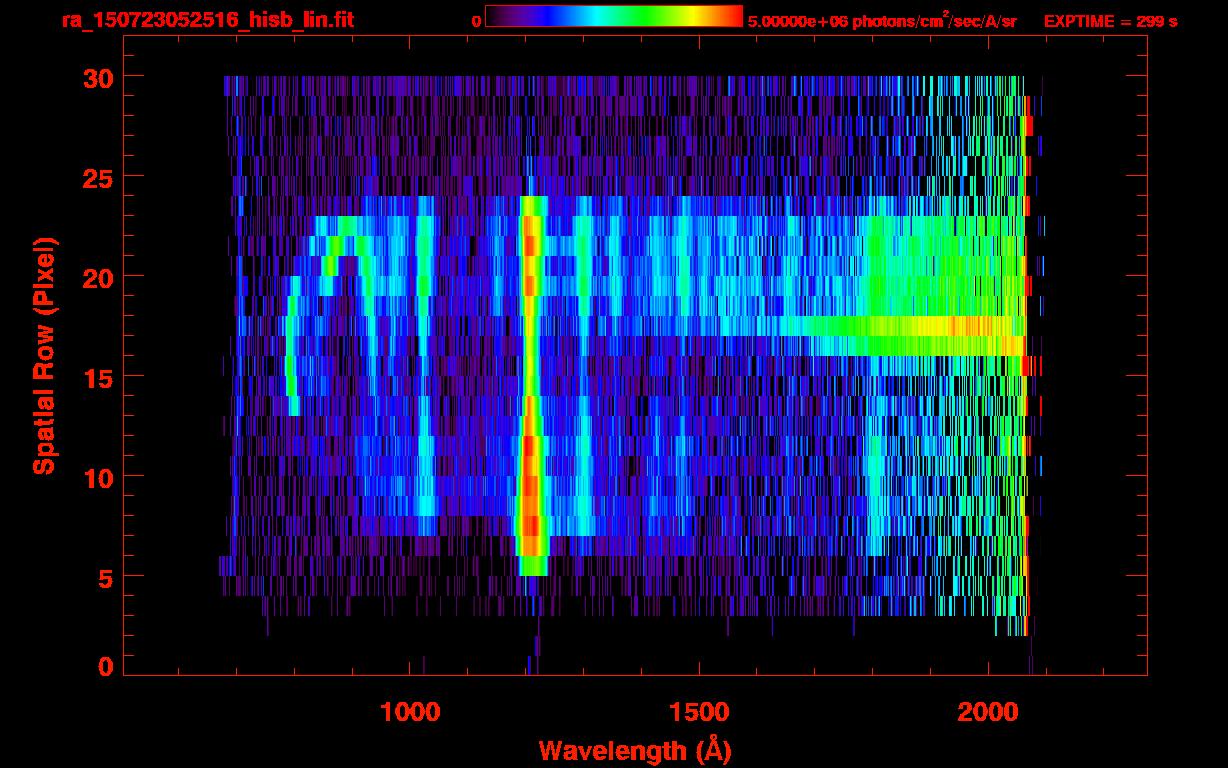This screenshot has width=1228, height=768.
Task: Click the 5.00000e+06 photons units label
Action: 882,20
